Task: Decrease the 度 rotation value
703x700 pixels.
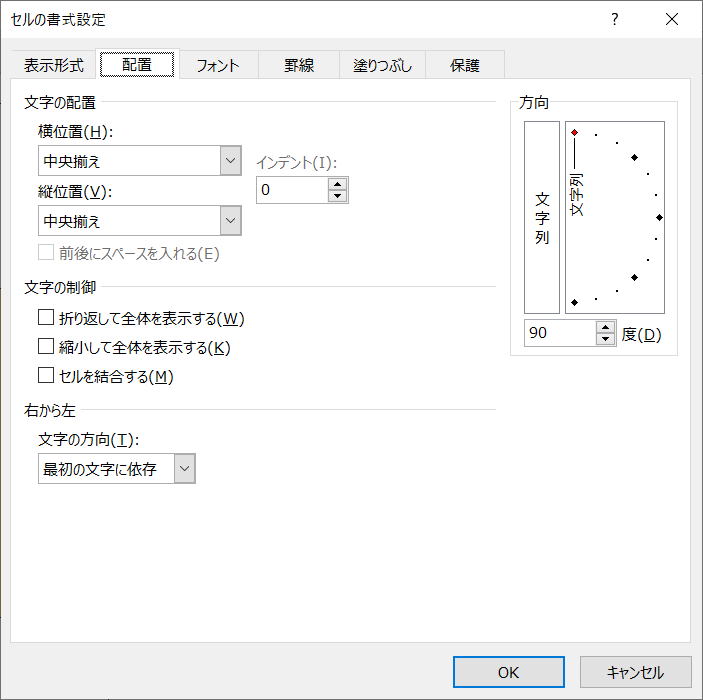Action: pos(605,339)
